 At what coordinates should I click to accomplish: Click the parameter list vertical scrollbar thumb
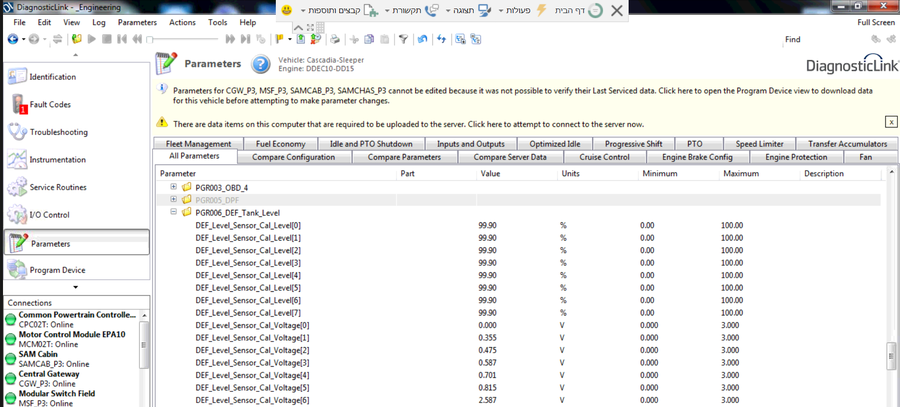coord(891,356)
